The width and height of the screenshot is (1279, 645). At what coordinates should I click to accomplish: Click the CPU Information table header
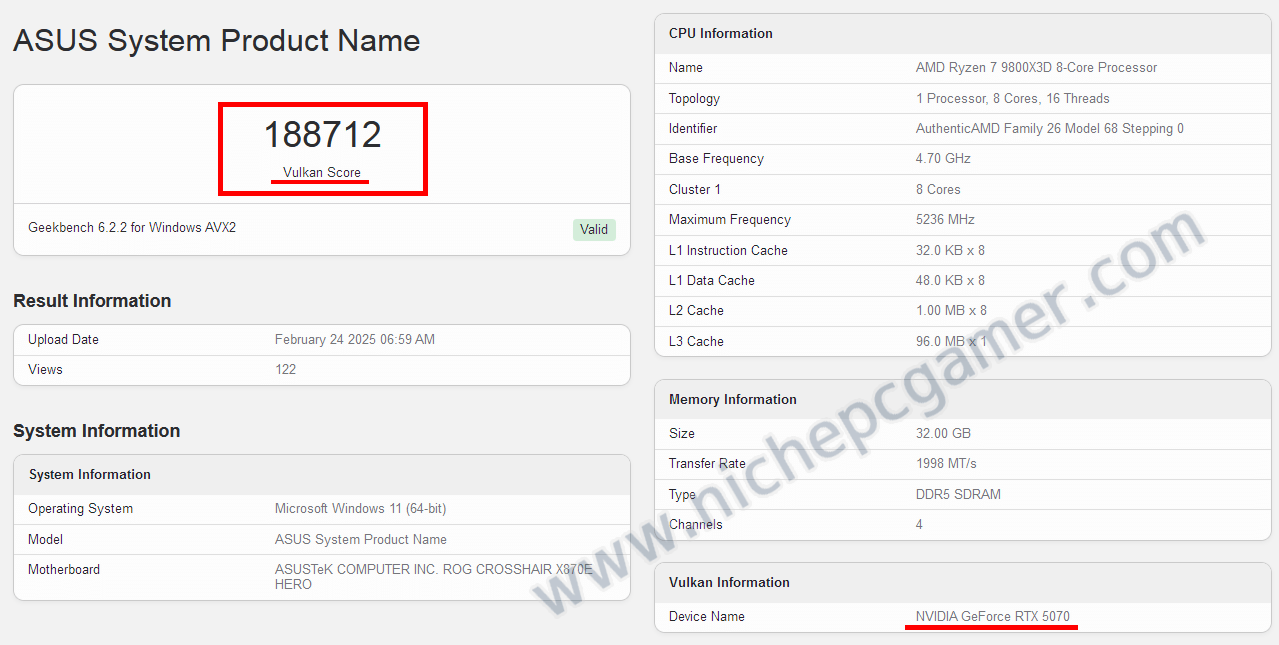pyautogui.click(x=720, y=33)
